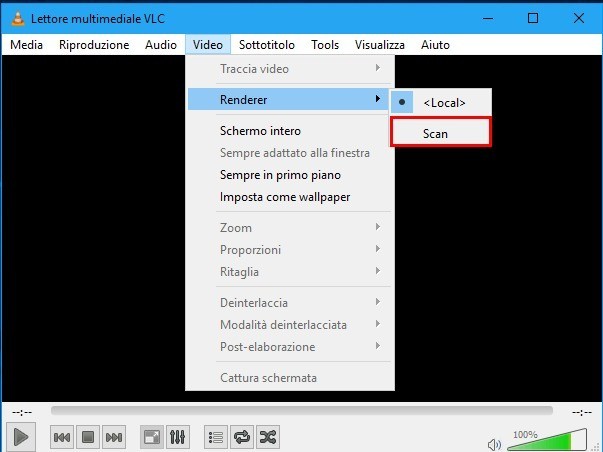Open extended settings equalizer icon
The image size is (603, 452).
(178, 437)
